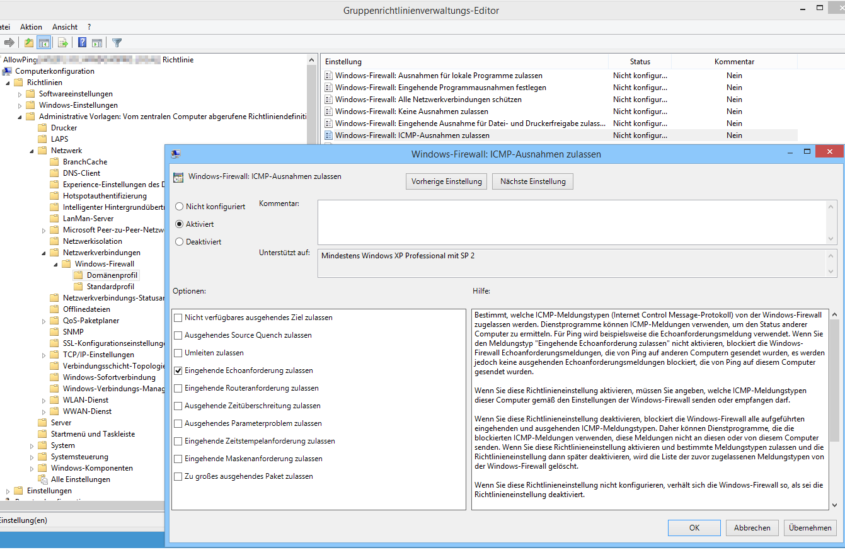Click the Hilfe pane scroll-down arrow
This screenshot has width=845, height=550.
click(x=834, y=505)
